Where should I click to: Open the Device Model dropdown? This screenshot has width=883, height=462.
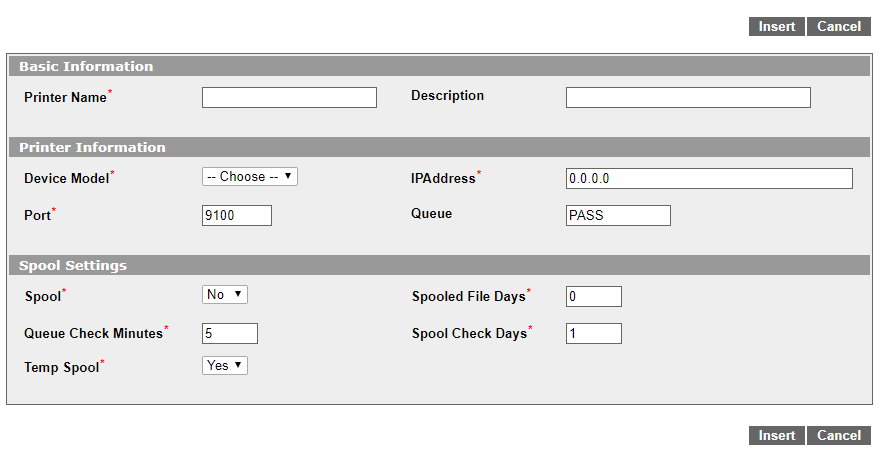(249, 176)
